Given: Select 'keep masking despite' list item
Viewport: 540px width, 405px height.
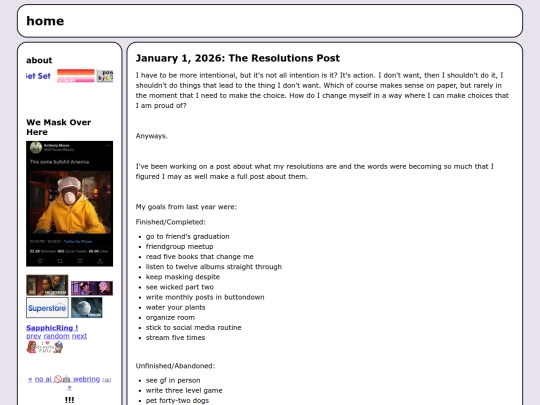Looking at the screenshot, I should point(183,277).
